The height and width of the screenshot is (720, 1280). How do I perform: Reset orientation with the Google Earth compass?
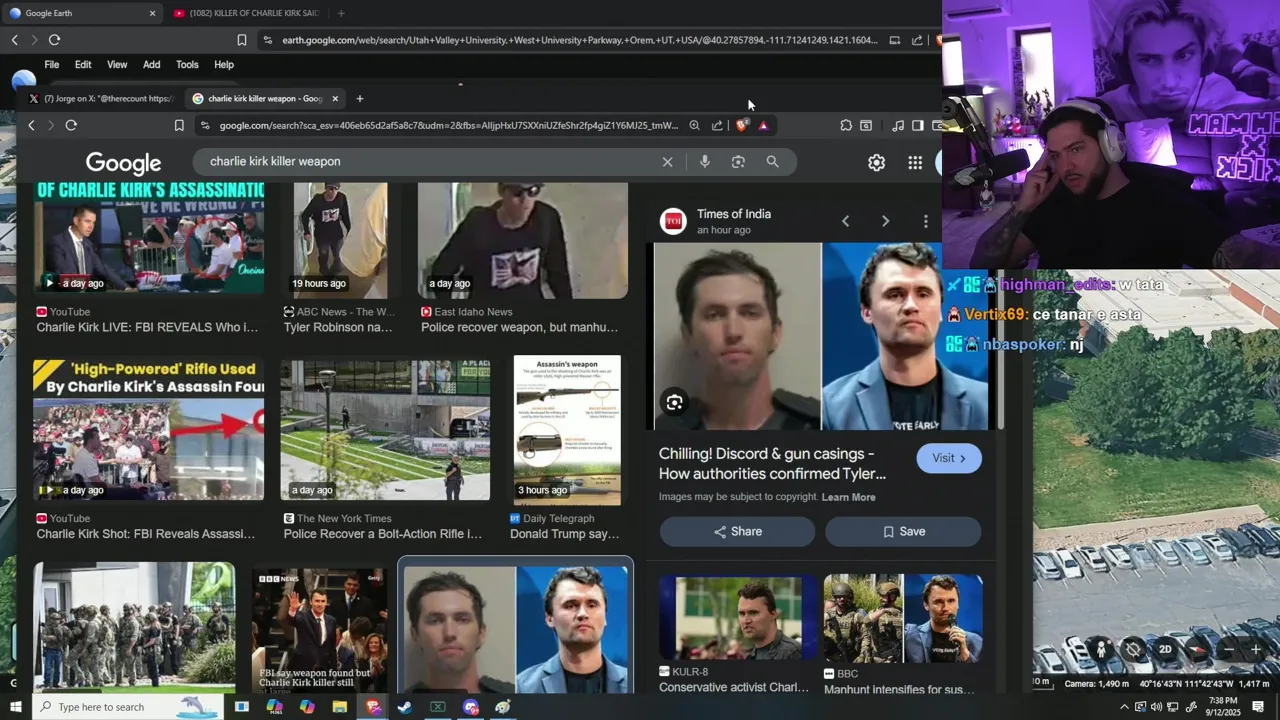coord(1198,649)
